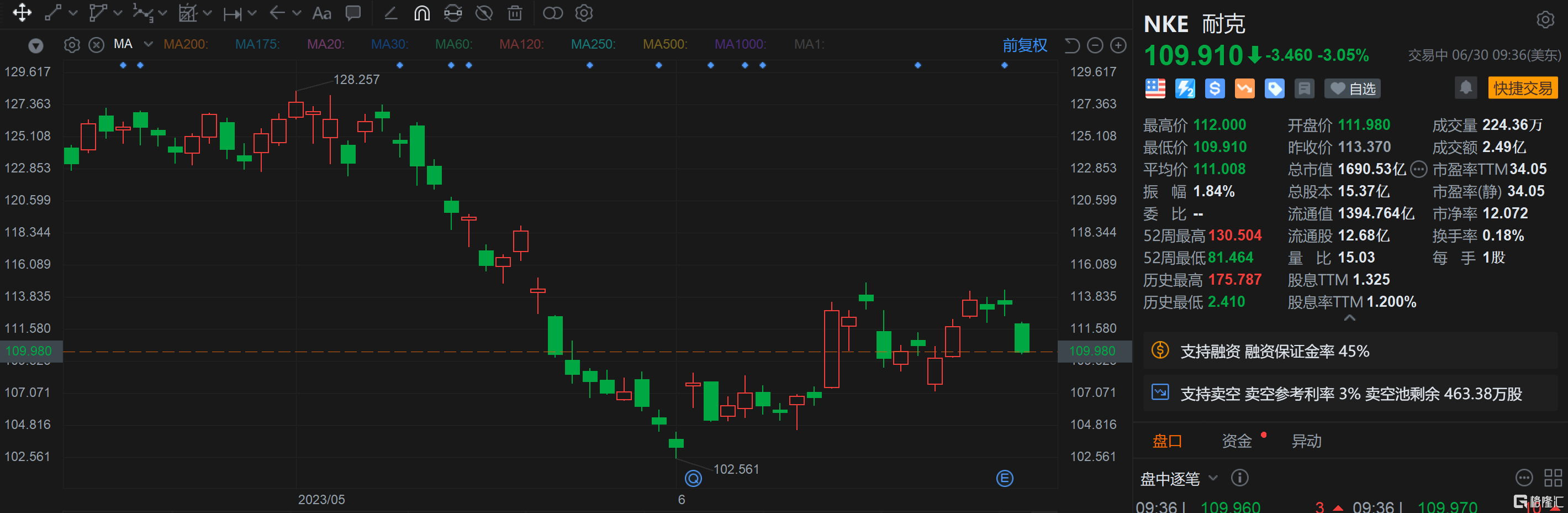Image resolution: width=1568 pixels, height=513 pixels.
Task: Expand the line tool options chevron
Action: (x=73, y=13)
